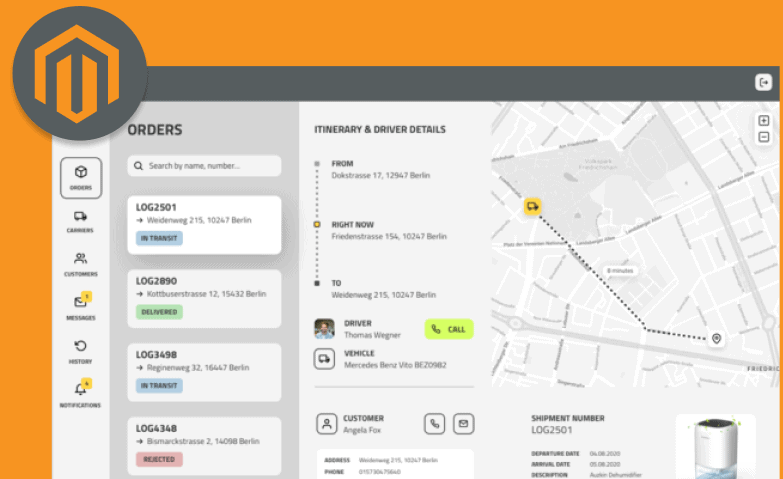This screenshot has width=783, height=479.
Task: Click Bismarckstrasse 2, 14098 Berlin address
Action: point(203,442)
